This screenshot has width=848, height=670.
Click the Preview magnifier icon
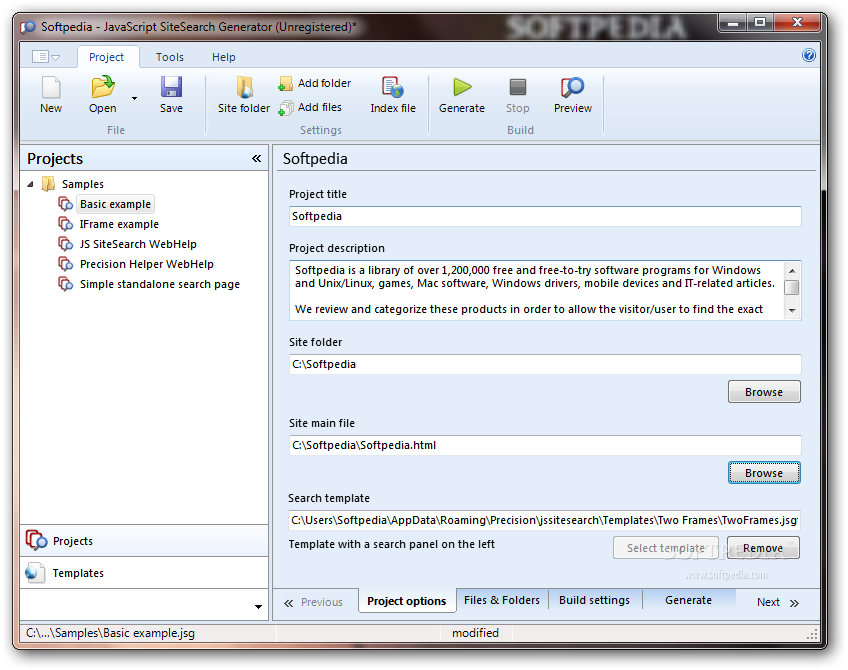573,87
